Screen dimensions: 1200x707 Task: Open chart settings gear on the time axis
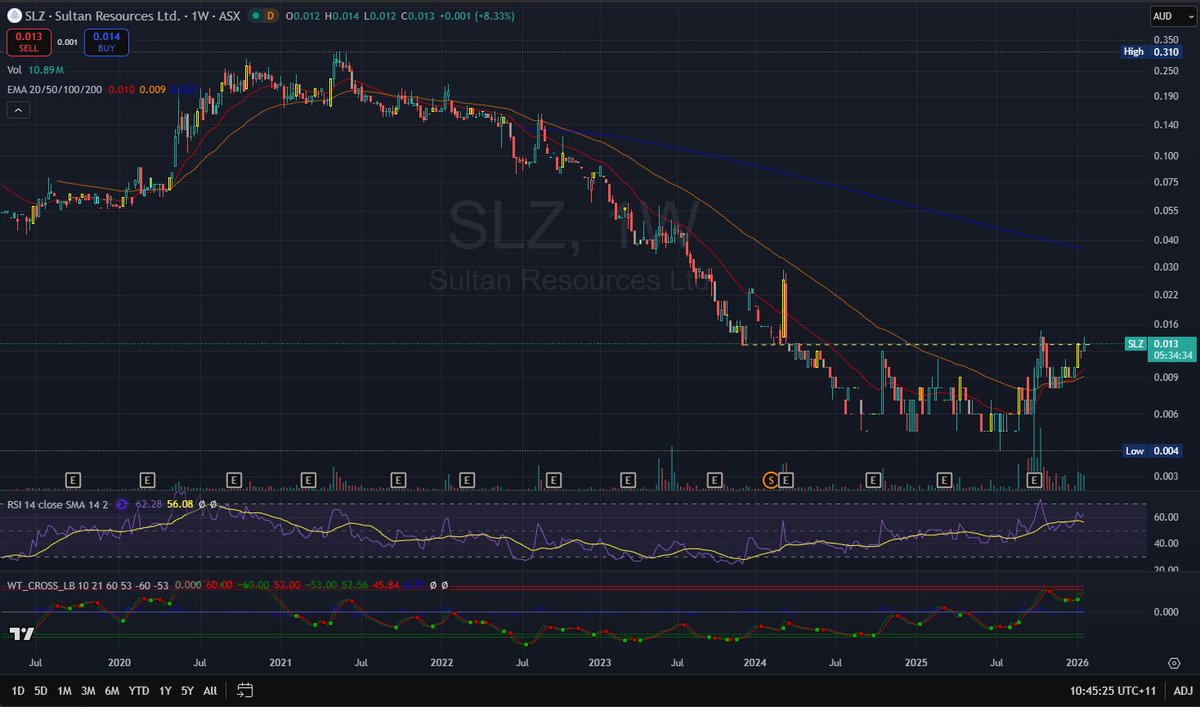pyautogui.click(x=1175, y=662)
